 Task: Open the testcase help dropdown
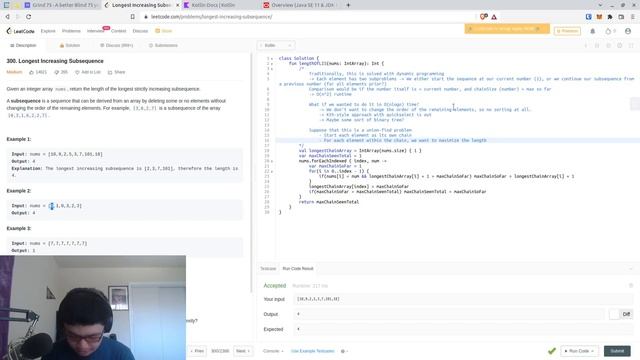(x=344, y=351)
